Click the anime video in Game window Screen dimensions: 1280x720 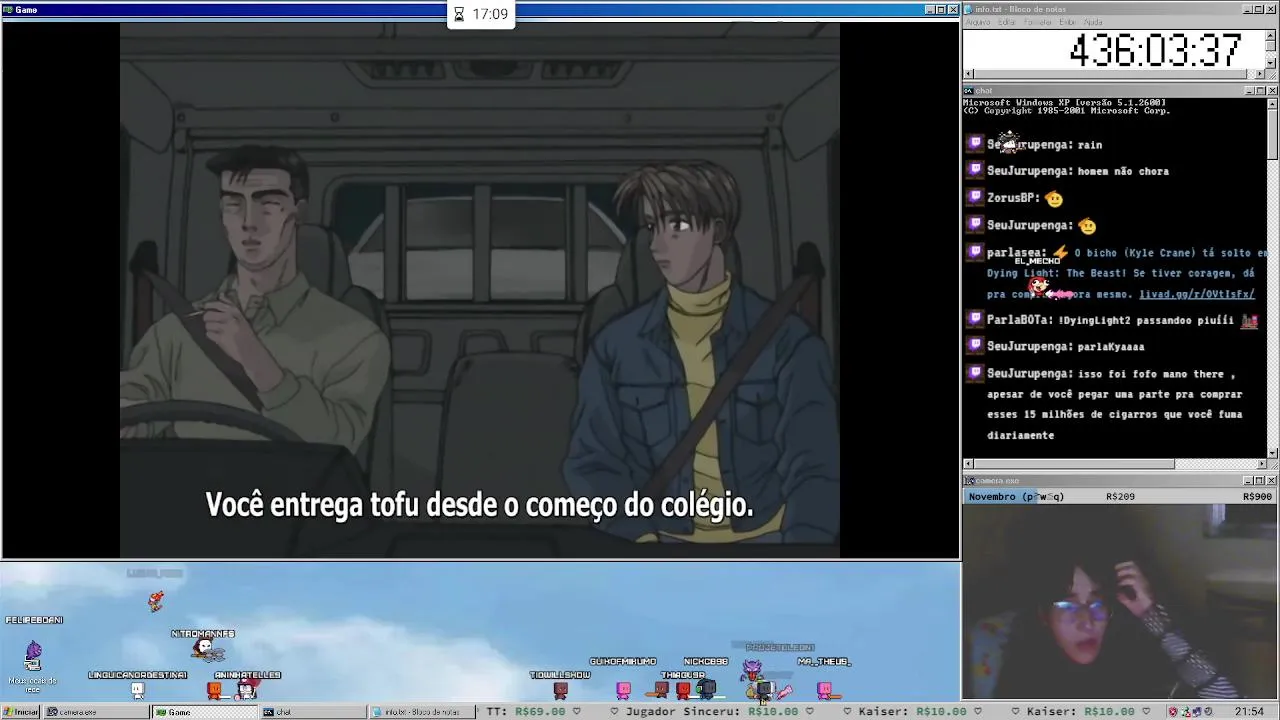click(480, 290)
